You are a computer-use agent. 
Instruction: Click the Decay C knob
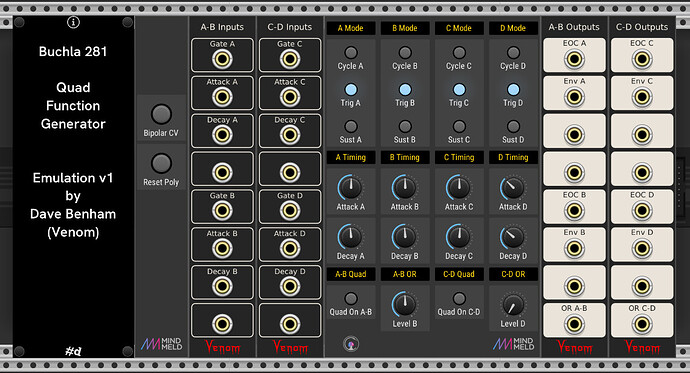click(x=459, y=237)
